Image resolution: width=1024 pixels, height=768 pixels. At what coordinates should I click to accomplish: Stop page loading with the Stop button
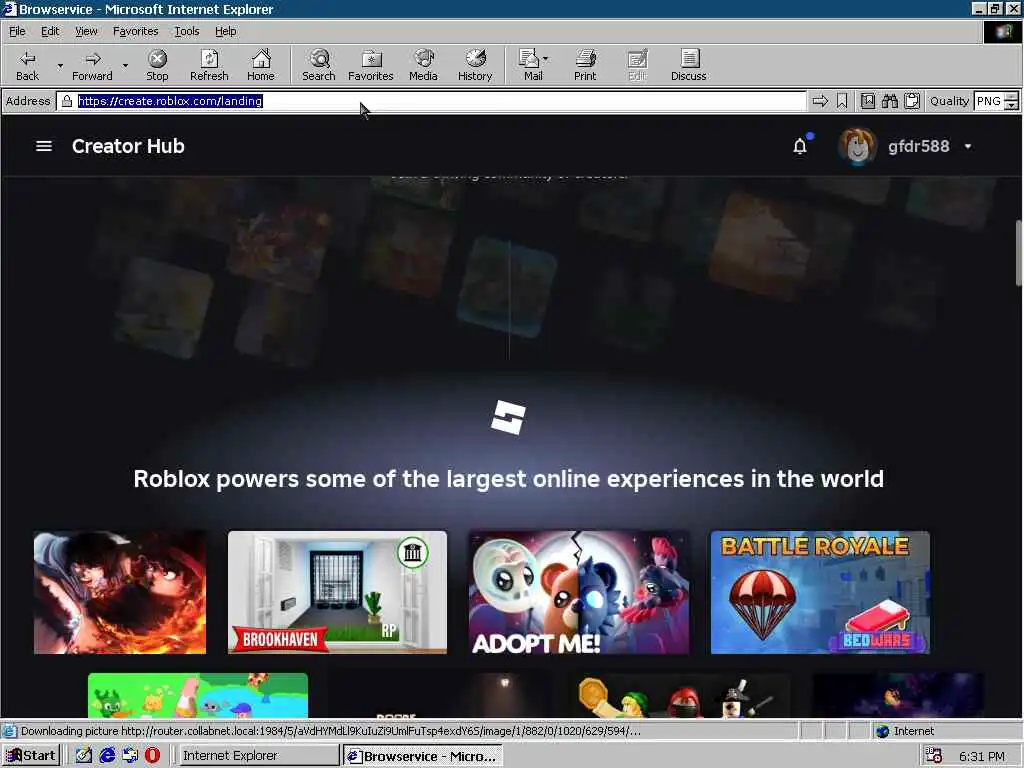click(157, 65)
